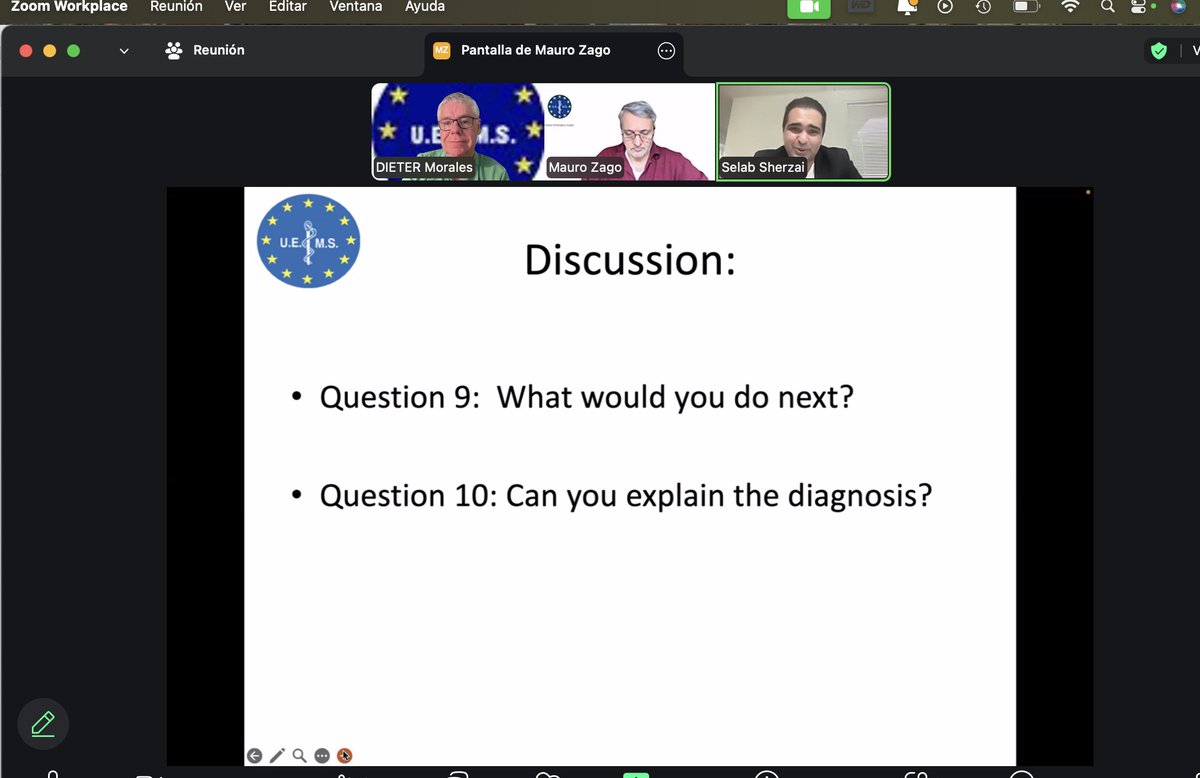Expand the window view dropdown chevron
This screenshot has height=778, width=1200.
(x=124, y=50)
